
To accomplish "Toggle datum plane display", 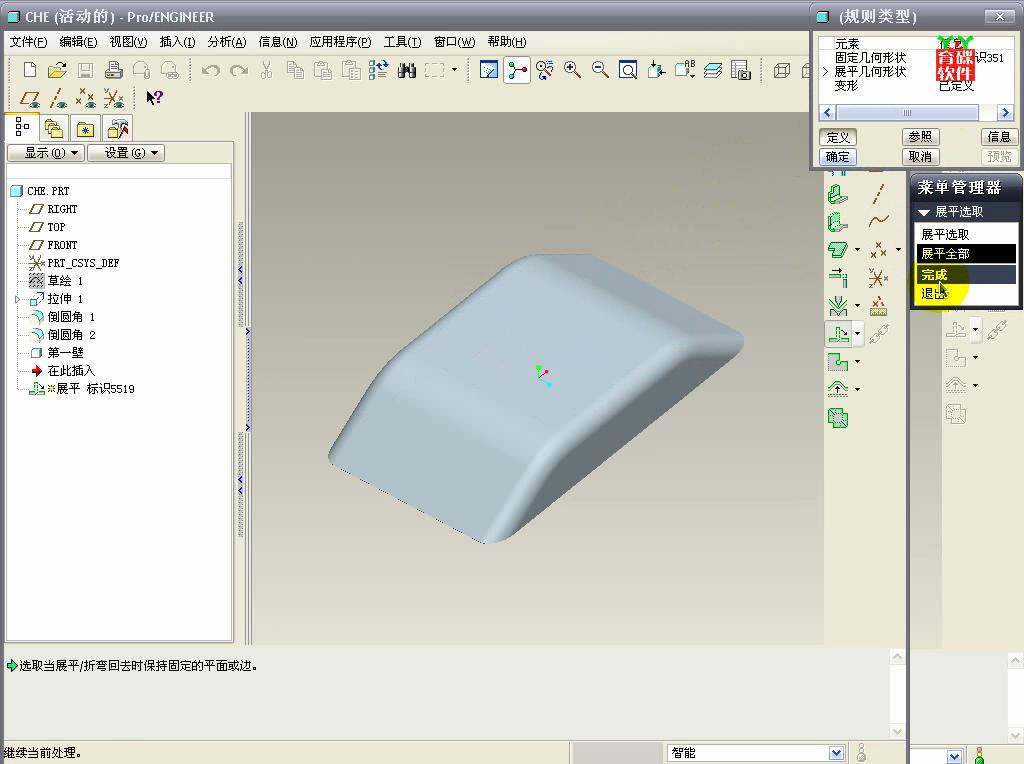I will click(29, 99).
